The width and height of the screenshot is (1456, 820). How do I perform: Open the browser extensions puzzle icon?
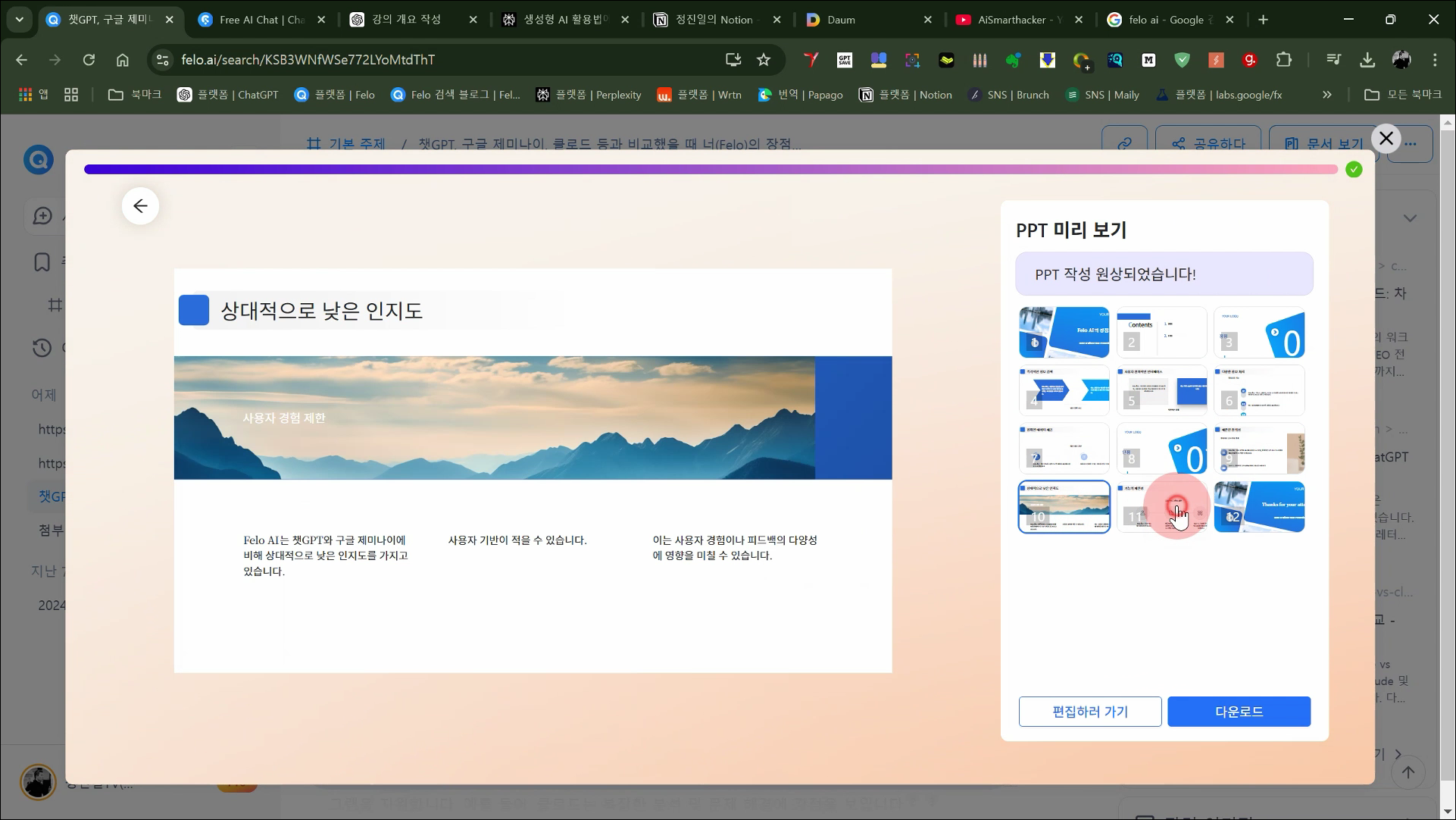point(1284,60)
